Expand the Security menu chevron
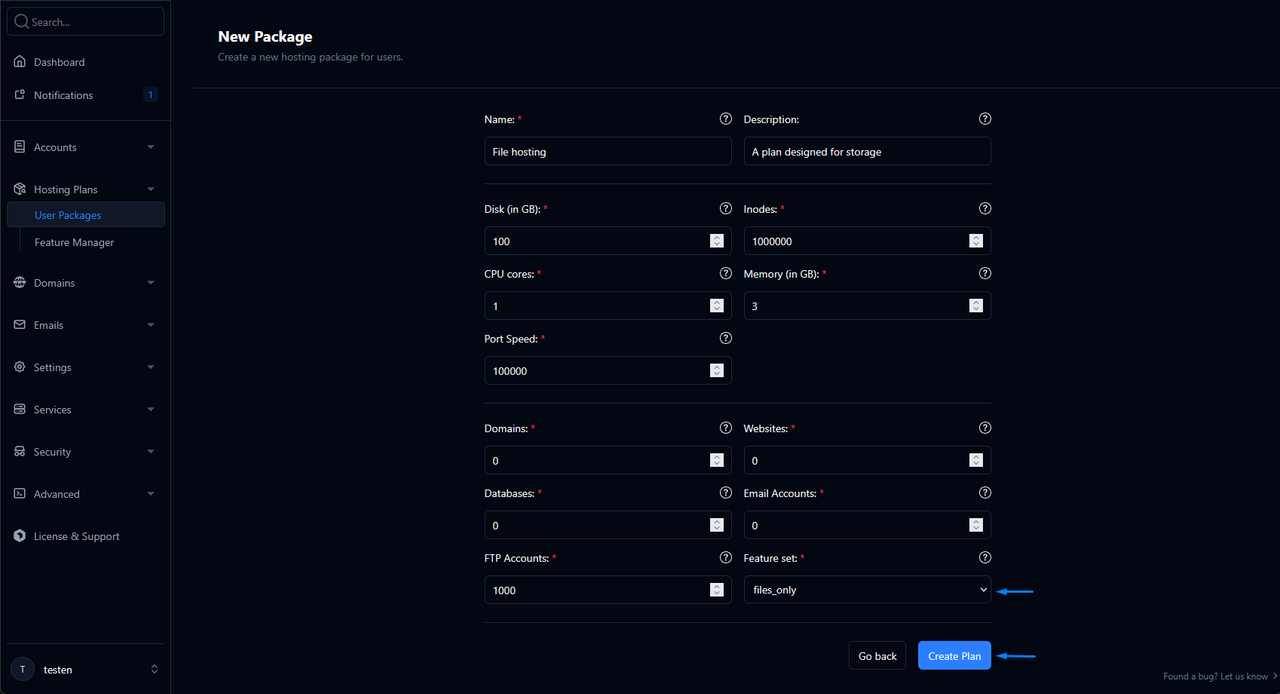1280x694 pixels. pyautogui.click(x=151, y=452)
